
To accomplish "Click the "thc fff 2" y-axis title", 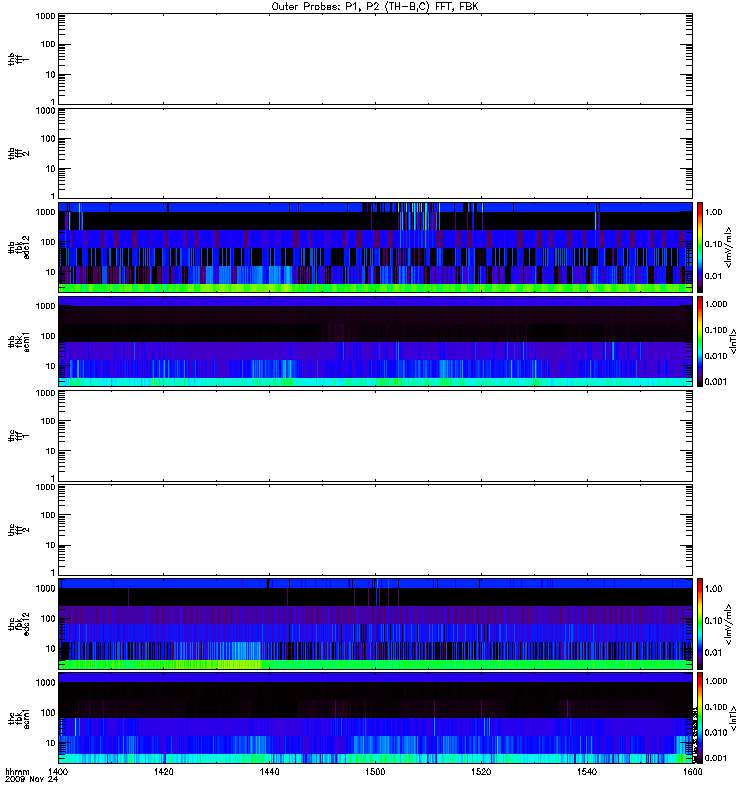I will [x=18, y=530].
